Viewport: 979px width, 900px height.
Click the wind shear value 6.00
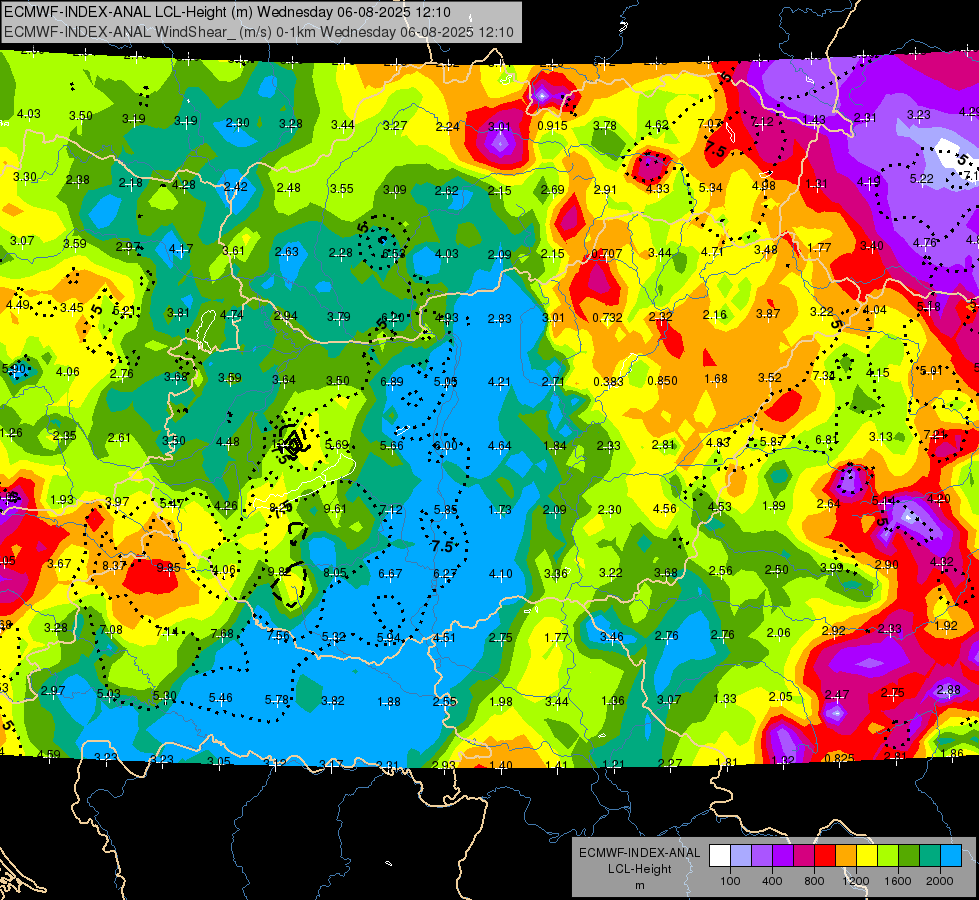click(x=445, y=445)
